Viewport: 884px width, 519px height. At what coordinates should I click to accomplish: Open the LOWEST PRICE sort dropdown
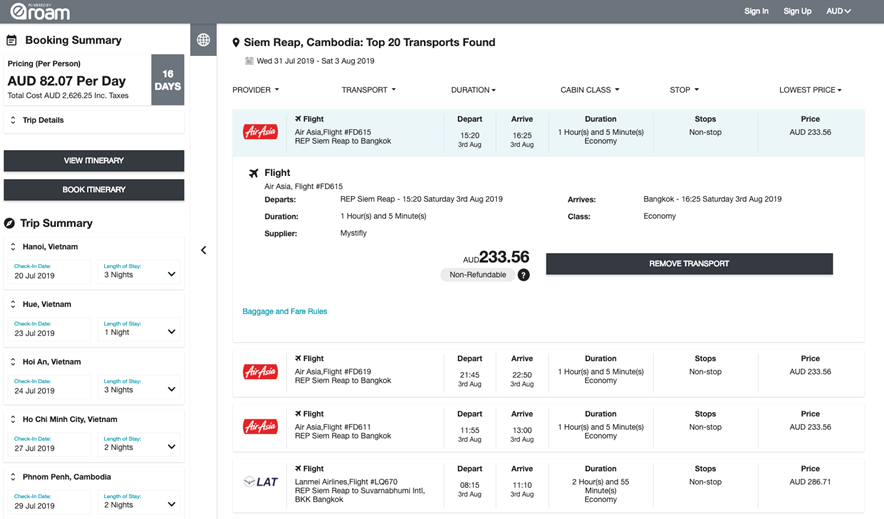point(810,90)
